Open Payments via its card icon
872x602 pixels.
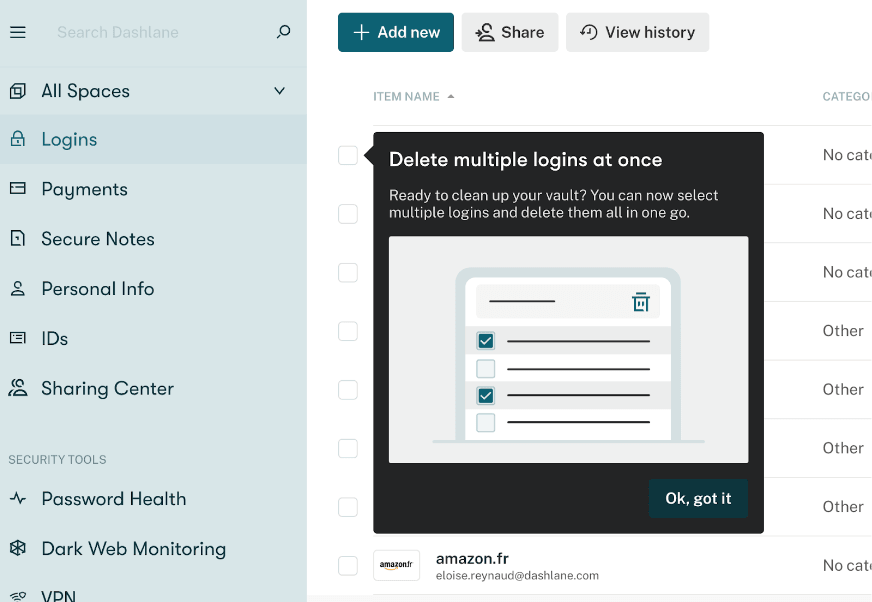point(18,189)
